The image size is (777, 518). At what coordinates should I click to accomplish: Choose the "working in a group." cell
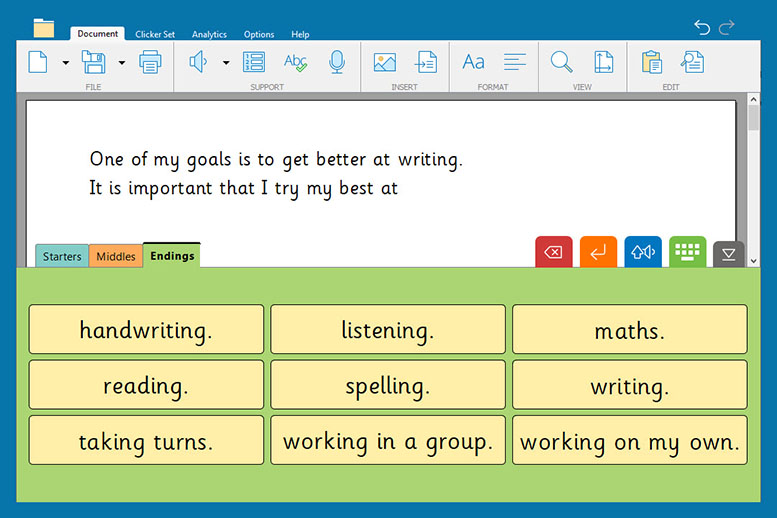388,441
